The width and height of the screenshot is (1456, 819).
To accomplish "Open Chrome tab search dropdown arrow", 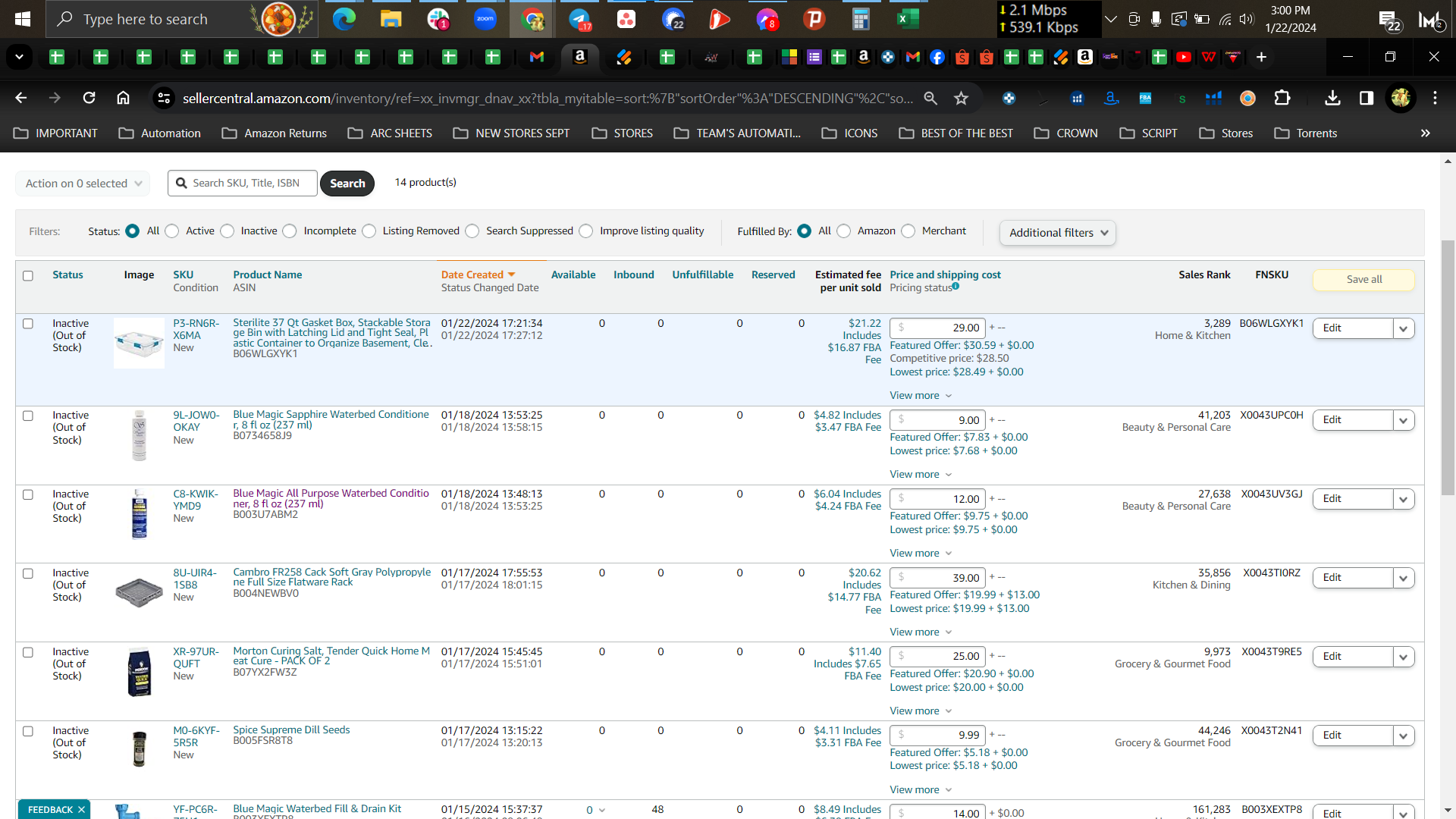I will pyautogui.click(x=20, y=57).
